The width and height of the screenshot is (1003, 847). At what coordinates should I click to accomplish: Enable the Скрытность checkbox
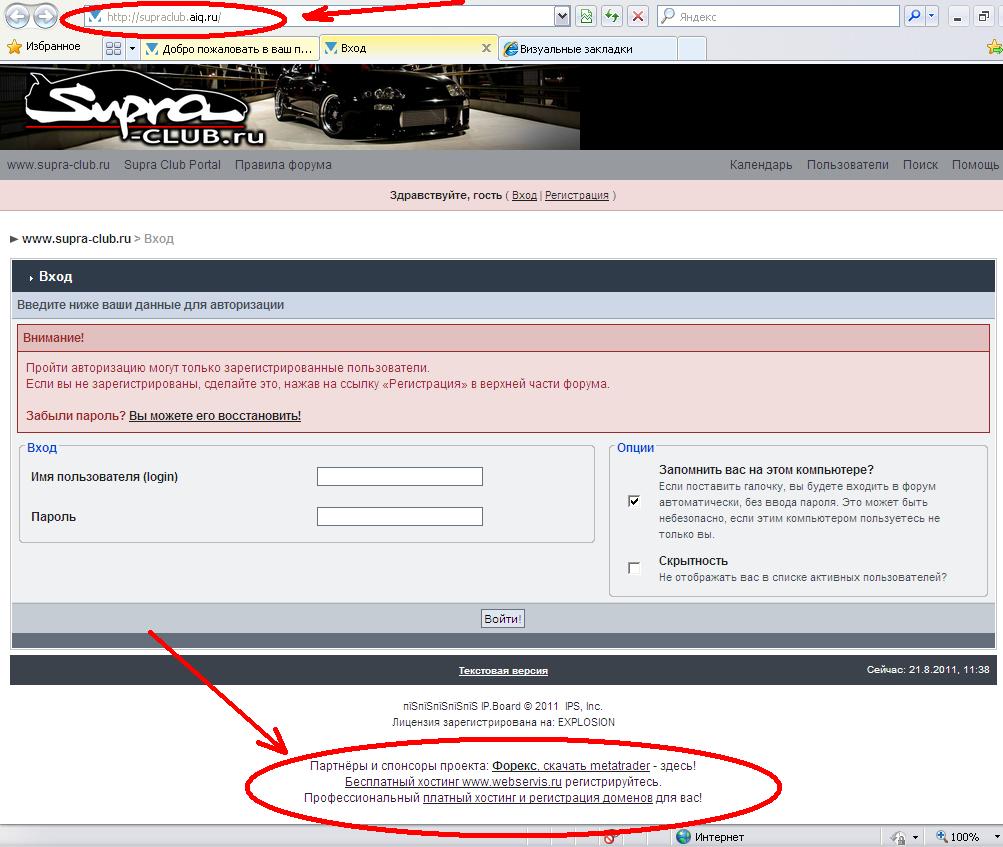(x=634, y=568)
